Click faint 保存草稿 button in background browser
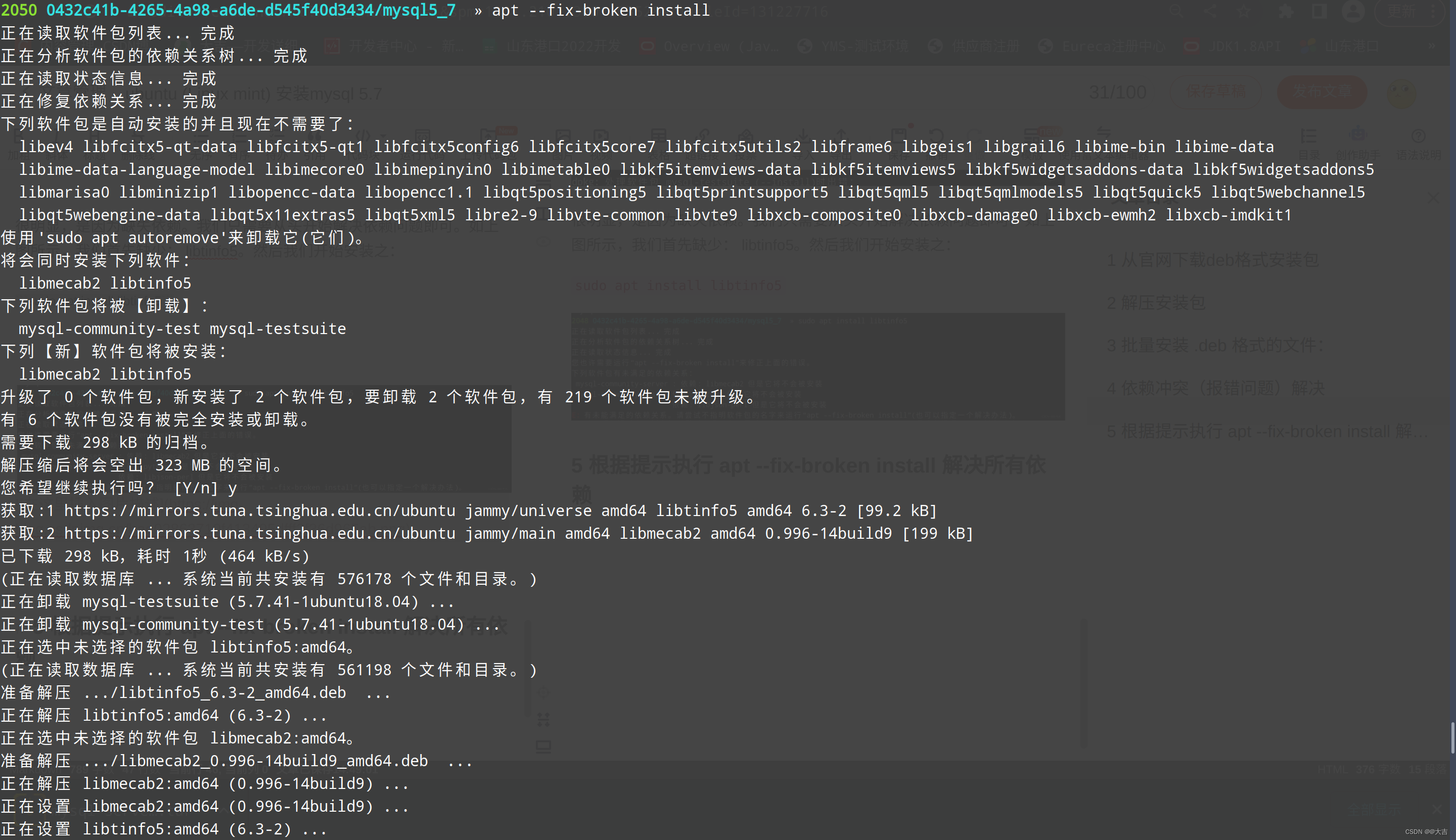1456x840 pixels. [1215, 91]
